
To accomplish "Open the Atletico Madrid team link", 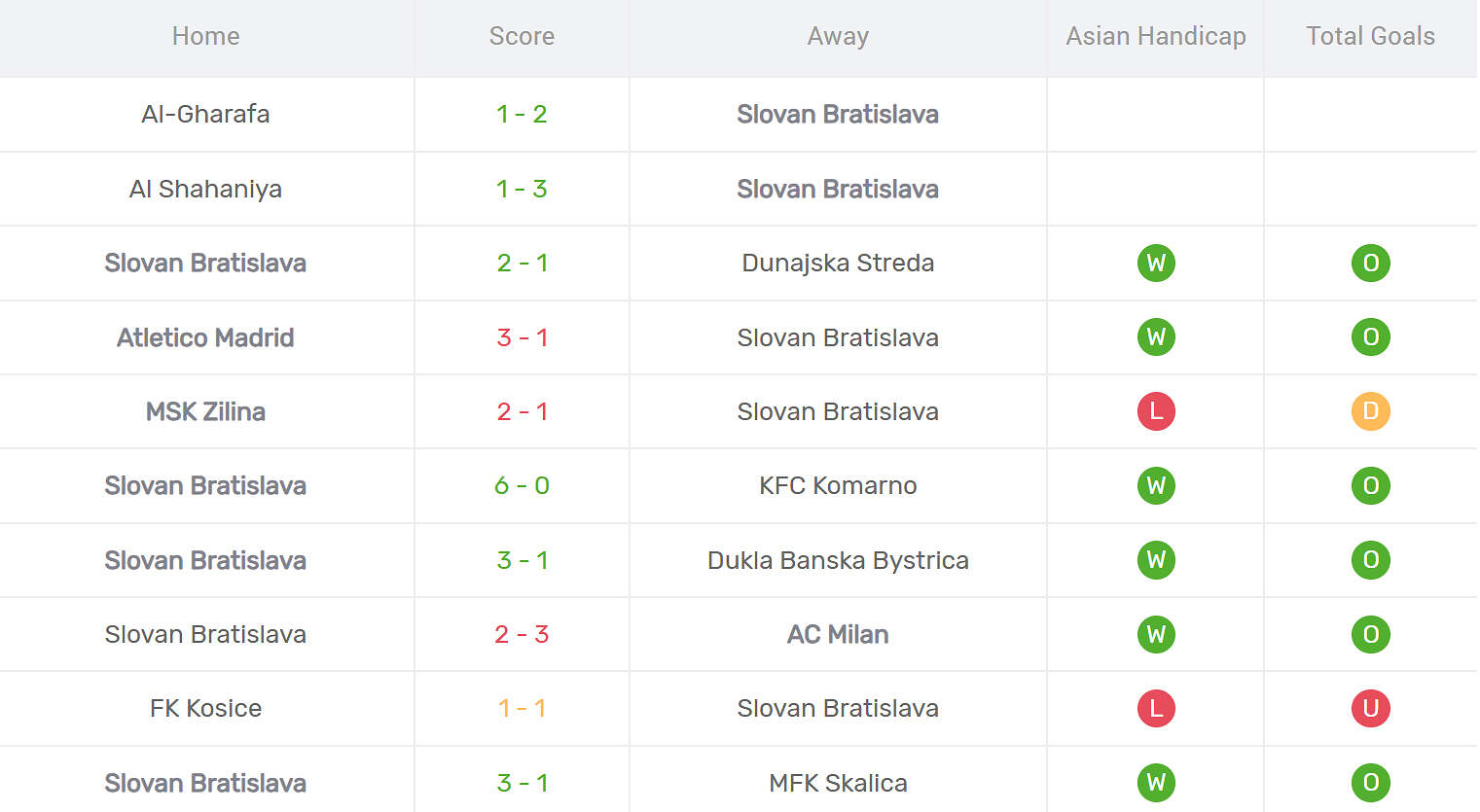I will point(205,337).
